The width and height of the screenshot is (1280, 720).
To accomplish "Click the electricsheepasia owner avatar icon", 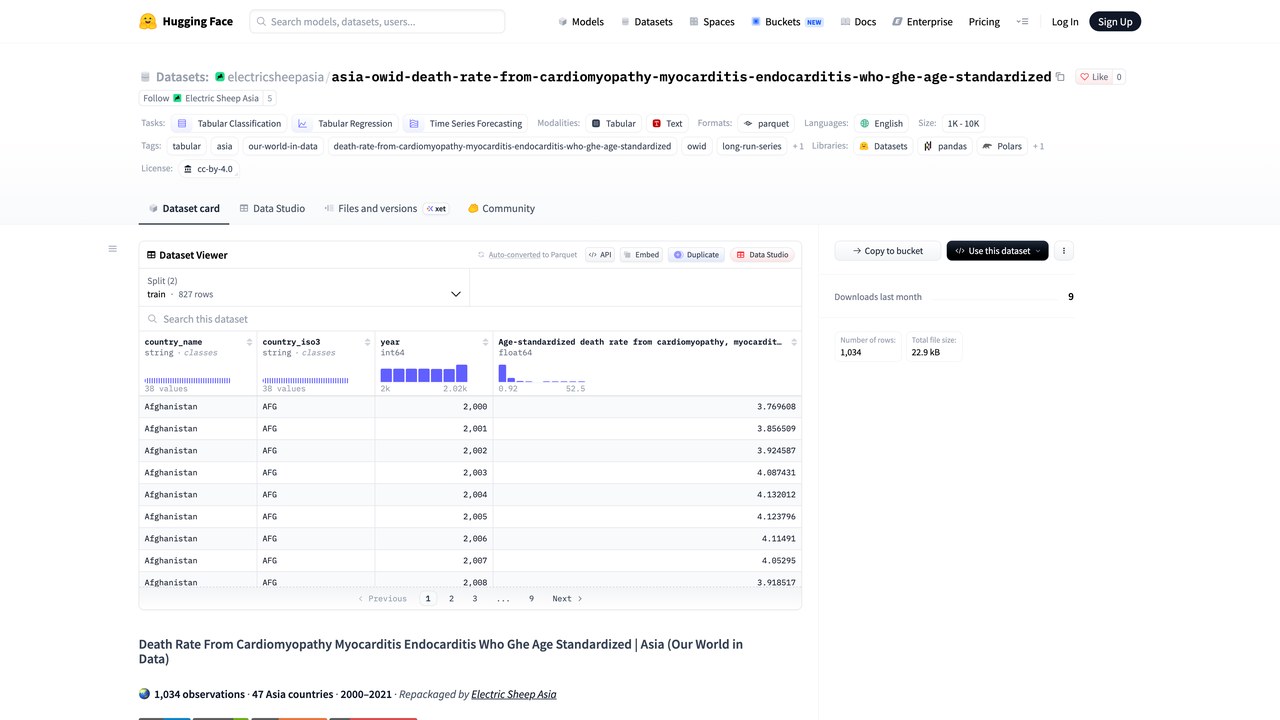I will pyautogui.click(x=220, y=77).
